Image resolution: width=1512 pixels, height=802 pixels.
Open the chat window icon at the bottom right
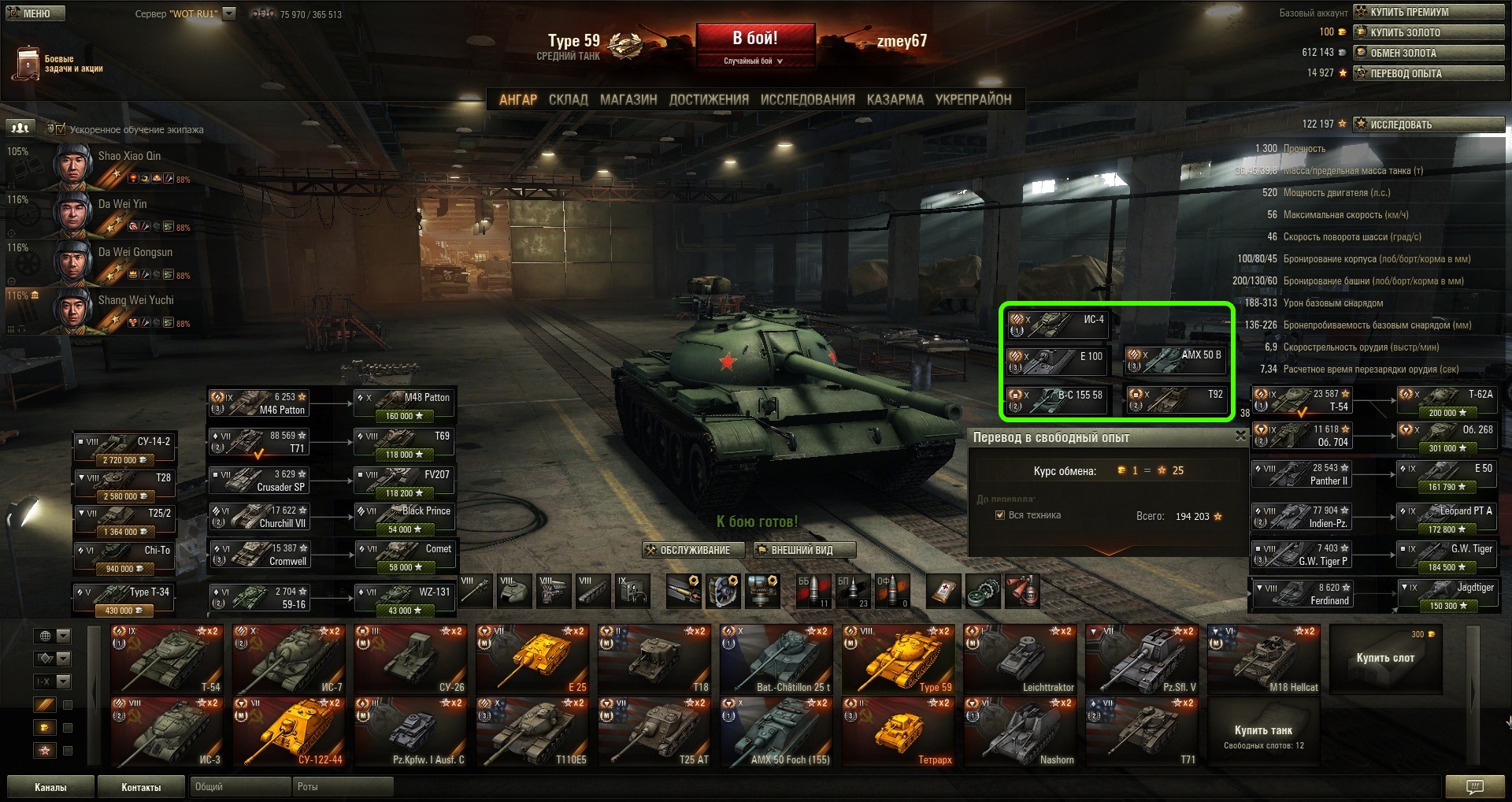pos(1474,786)
